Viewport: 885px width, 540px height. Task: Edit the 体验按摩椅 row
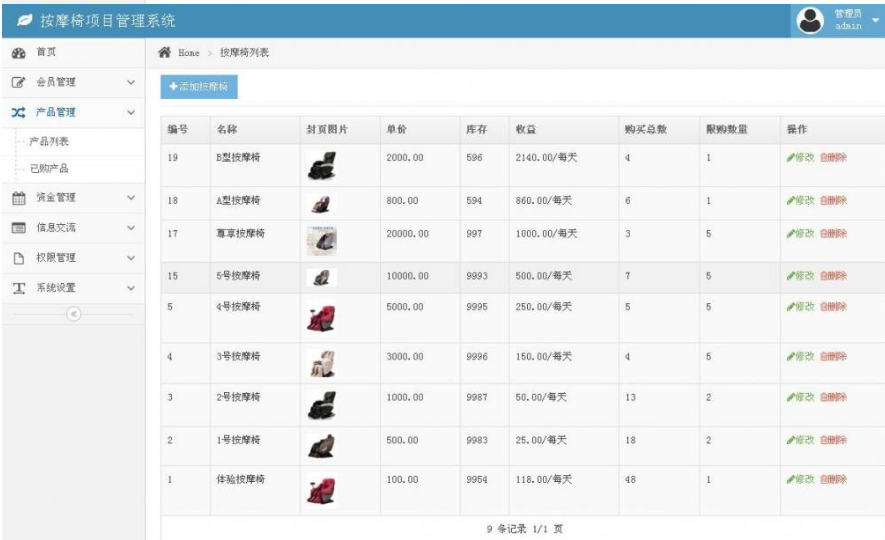(x=800, y=479)
